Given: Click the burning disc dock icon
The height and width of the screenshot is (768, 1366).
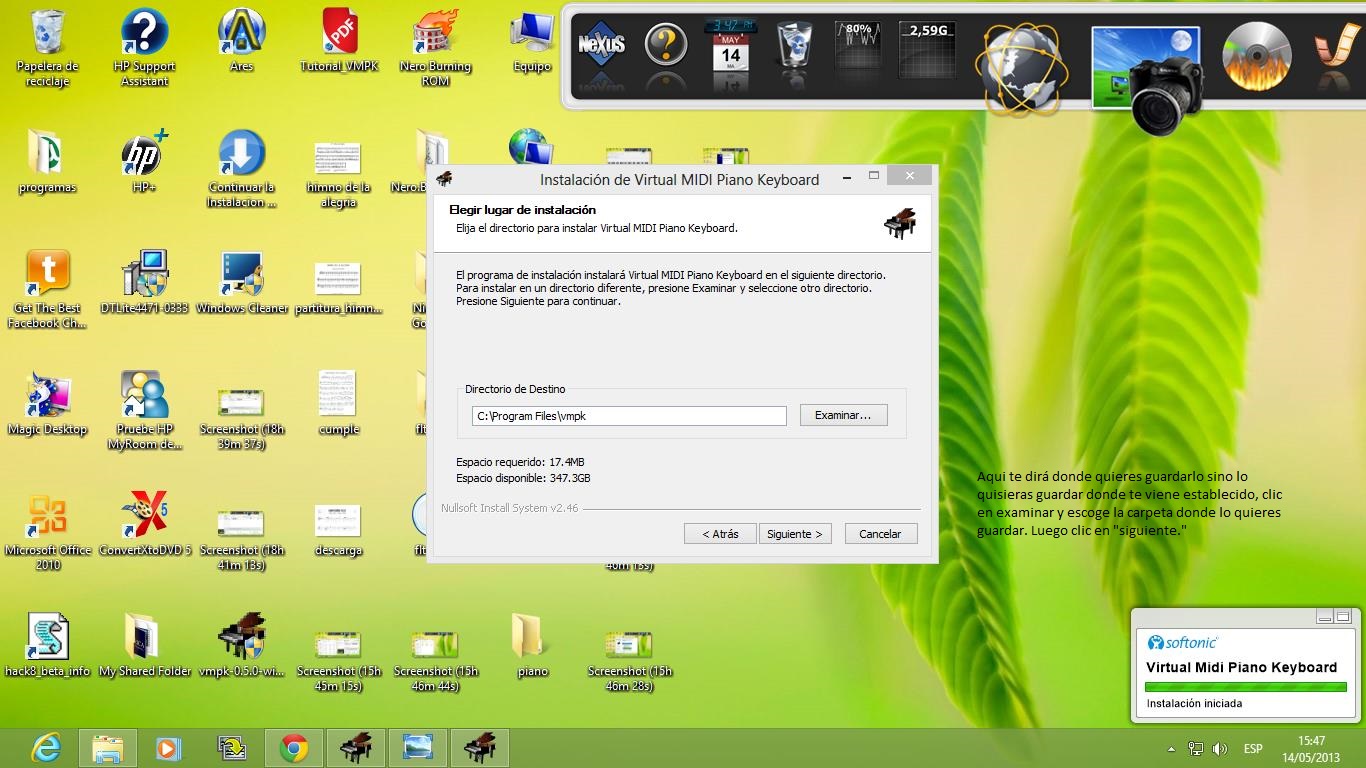Looking at the screenshot, I should click(x=1257, y=56).
